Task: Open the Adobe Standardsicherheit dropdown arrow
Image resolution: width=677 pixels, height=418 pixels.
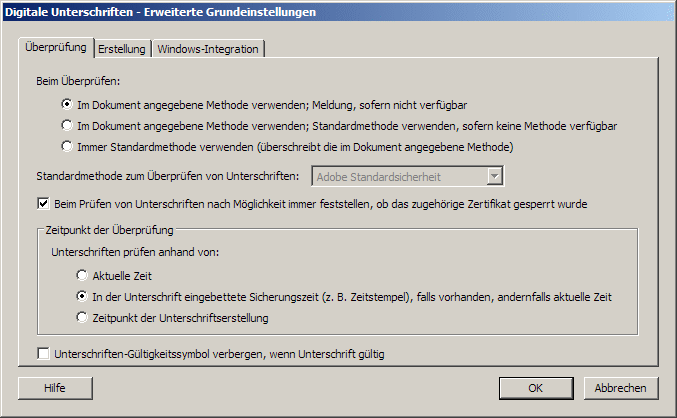Action: [x=495, y=176]
